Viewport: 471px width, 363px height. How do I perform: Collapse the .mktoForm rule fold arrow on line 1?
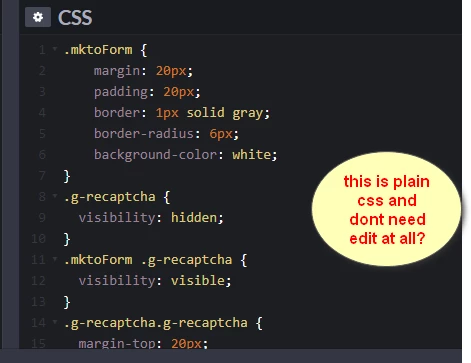point(55,49)
